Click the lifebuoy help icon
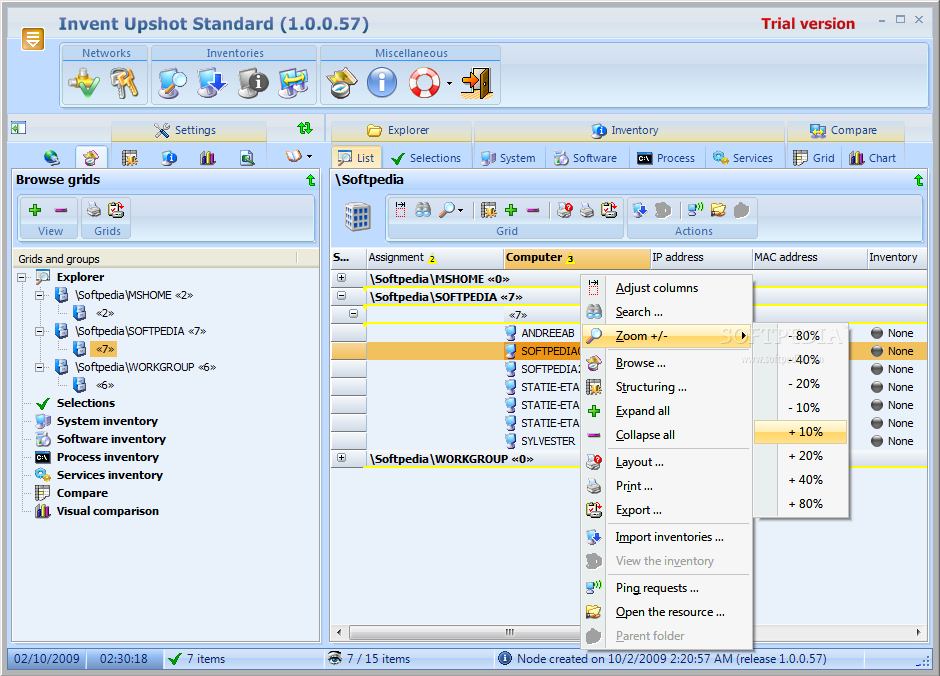940x676 pixels. tap(424, 83)
